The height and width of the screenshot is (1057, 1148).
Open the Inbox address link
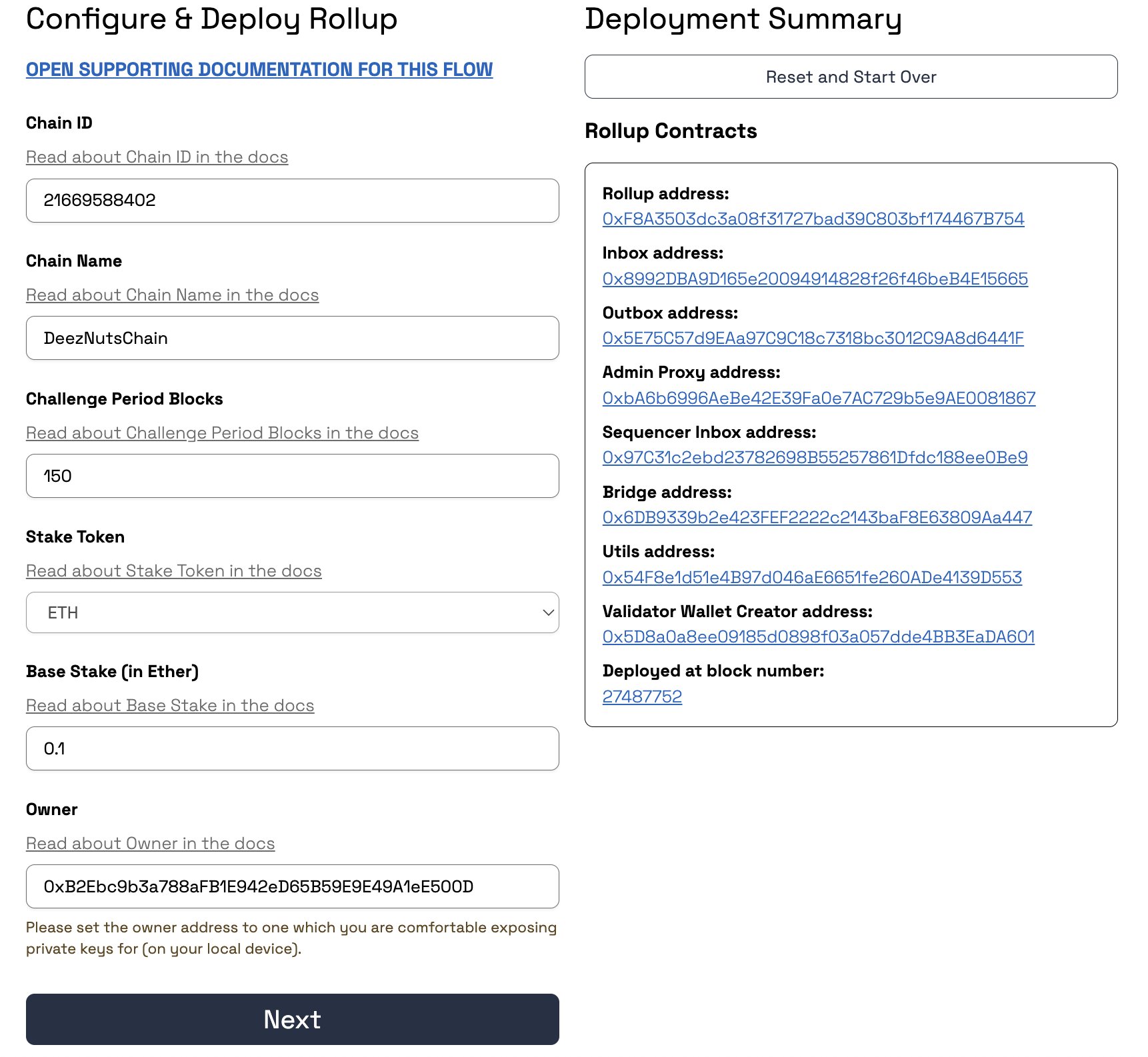[x=815, y=279]
